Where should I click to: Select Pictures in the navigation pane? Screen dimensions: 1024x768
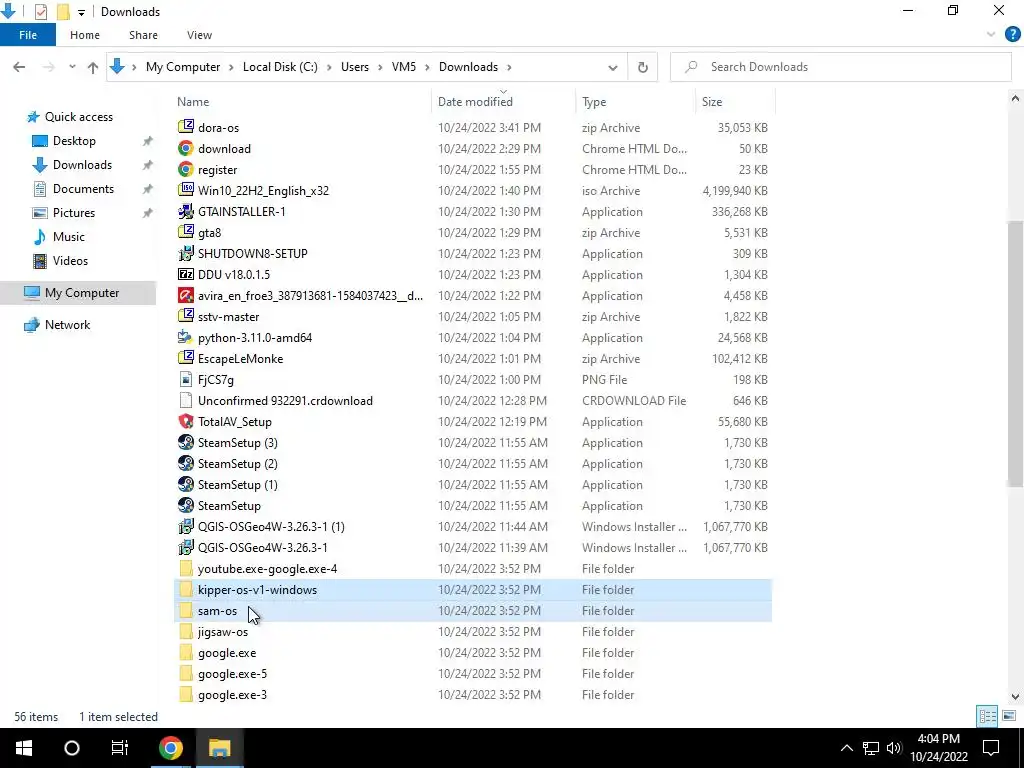coord(74,213)
